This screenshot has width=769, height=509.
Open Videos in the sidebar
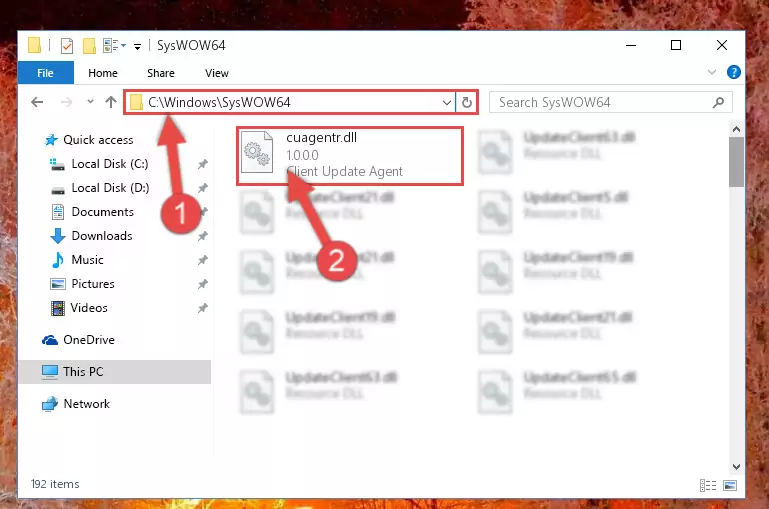click(89, 308)
